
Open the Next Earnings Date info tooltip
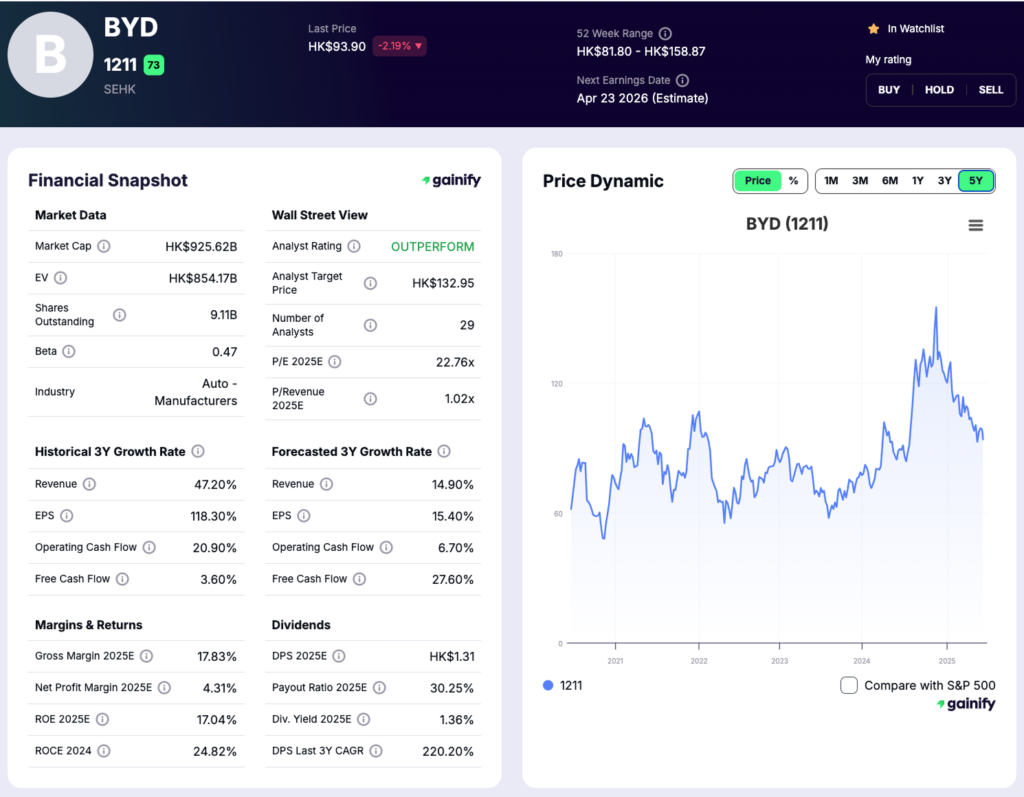tap(685, 80)
